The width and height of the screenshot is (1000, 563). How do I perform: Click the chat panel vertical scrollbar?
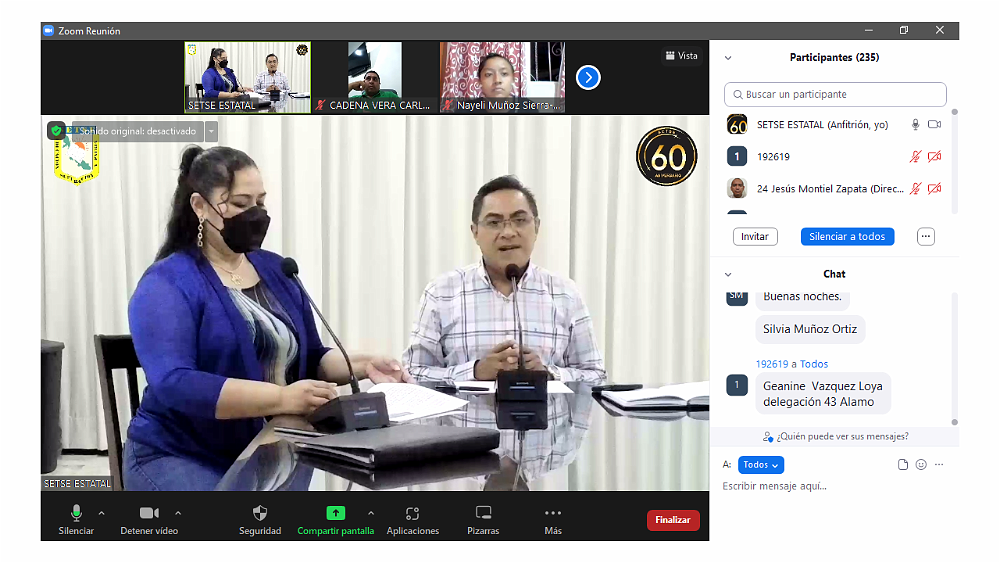tap(954, 358)
